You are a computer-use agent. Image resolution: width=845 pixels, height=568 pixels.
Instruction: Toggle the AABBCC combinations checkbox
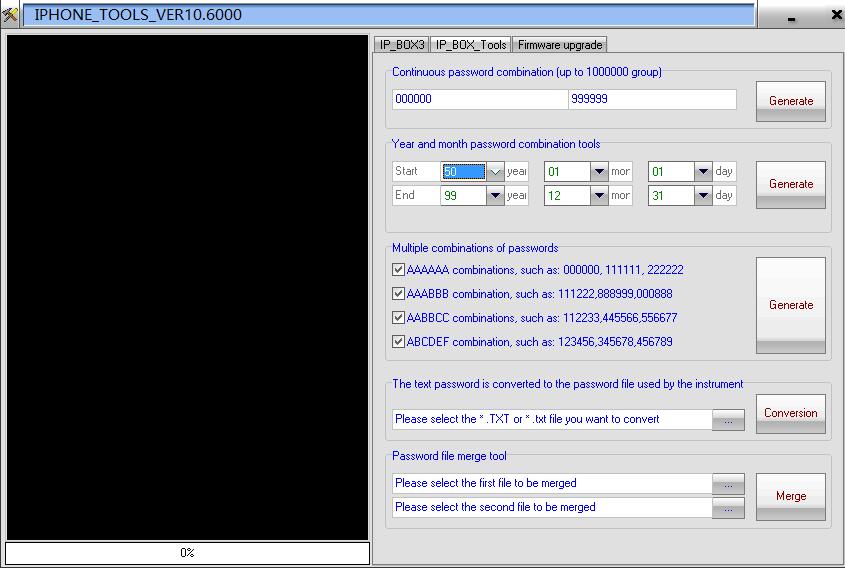pyautogui.click(x=398, y=317)
